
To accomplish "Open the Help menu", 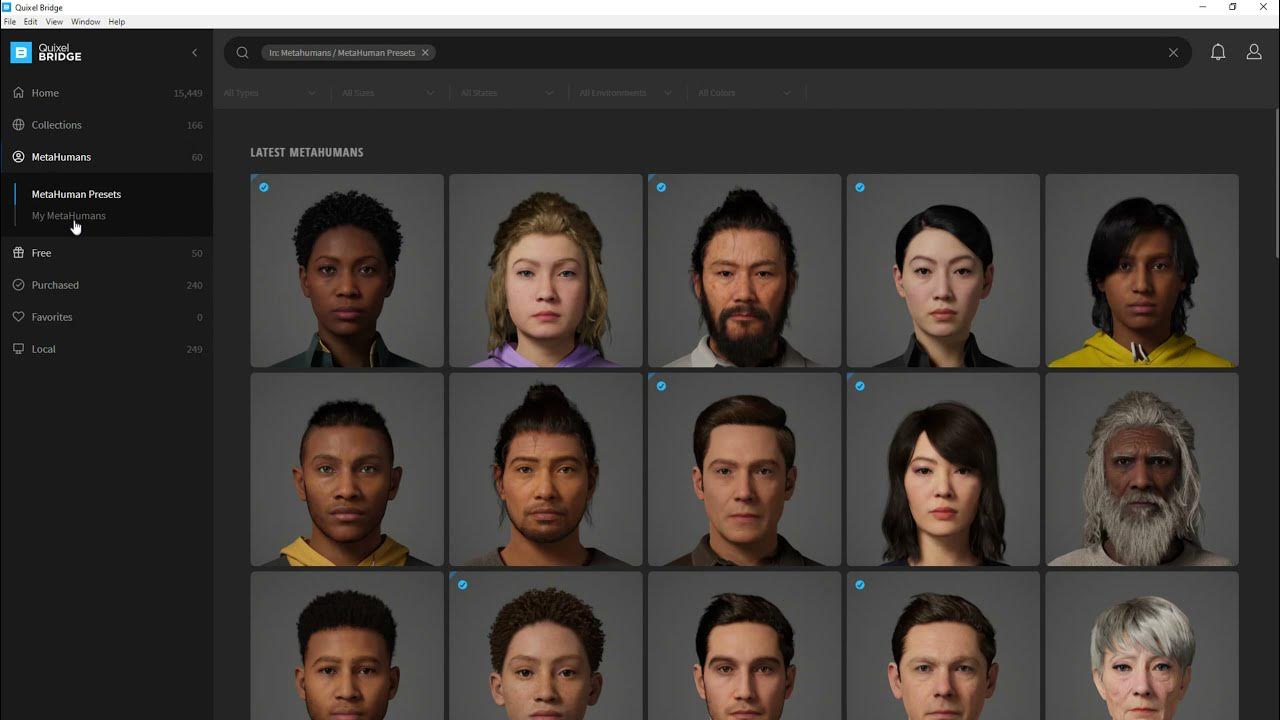I will point(116,22).
